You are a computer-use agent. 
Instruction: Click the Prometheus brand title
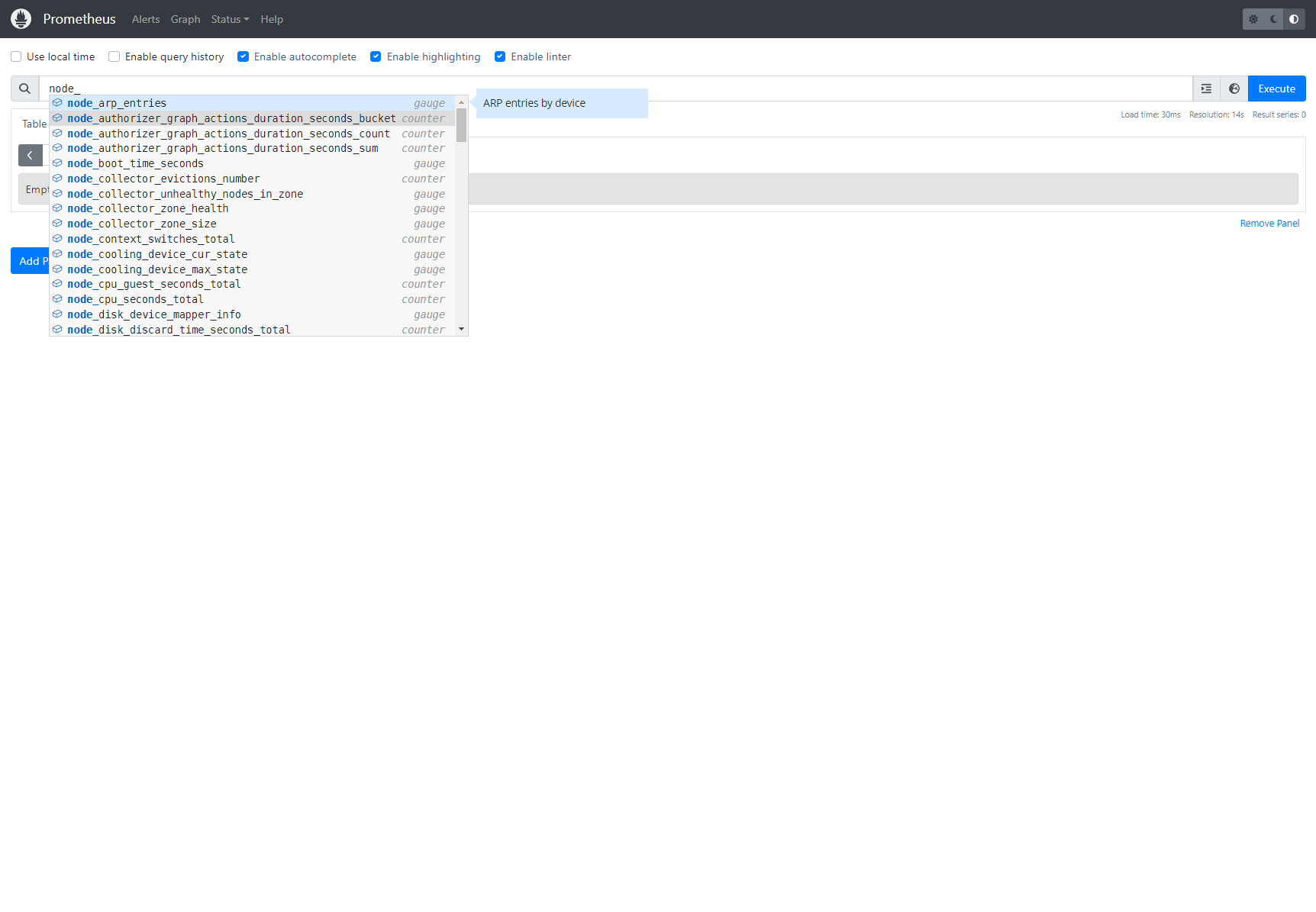79,19
